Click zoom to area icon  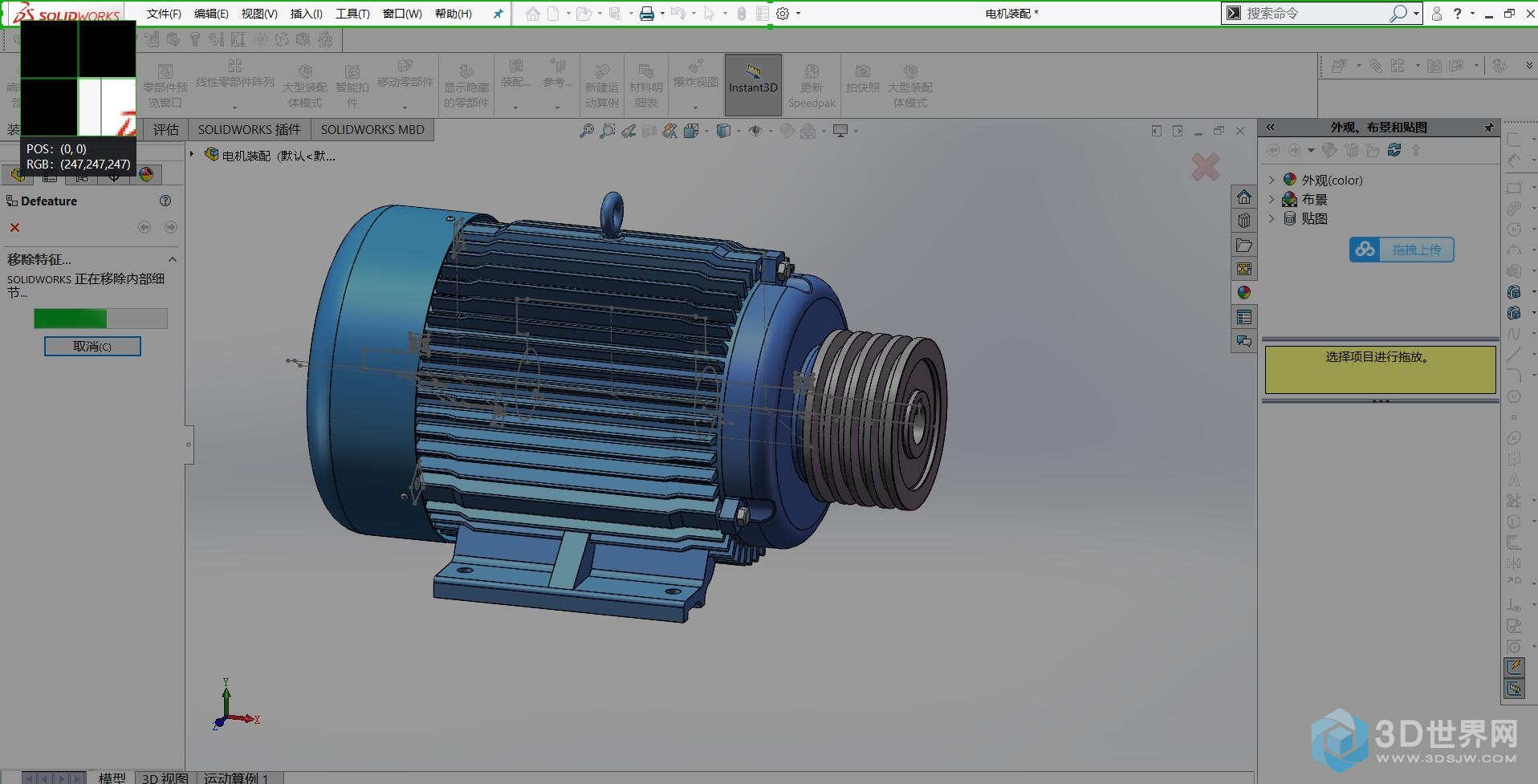(608, 131)
